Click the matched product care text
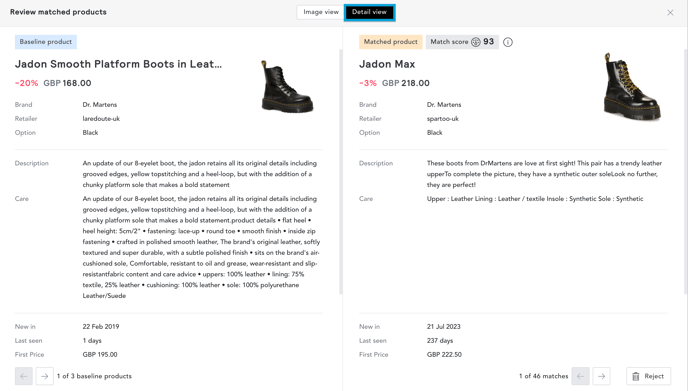The height and width of the screenshot is (391, 688). 535,199
